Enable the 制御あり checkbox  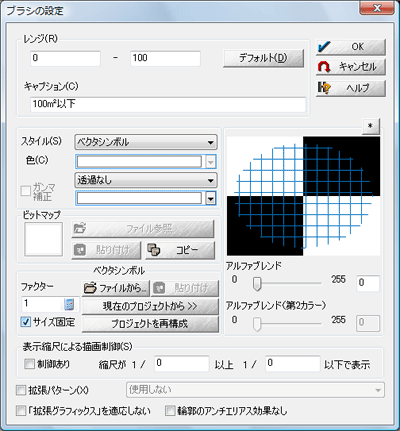click(29, 364)
